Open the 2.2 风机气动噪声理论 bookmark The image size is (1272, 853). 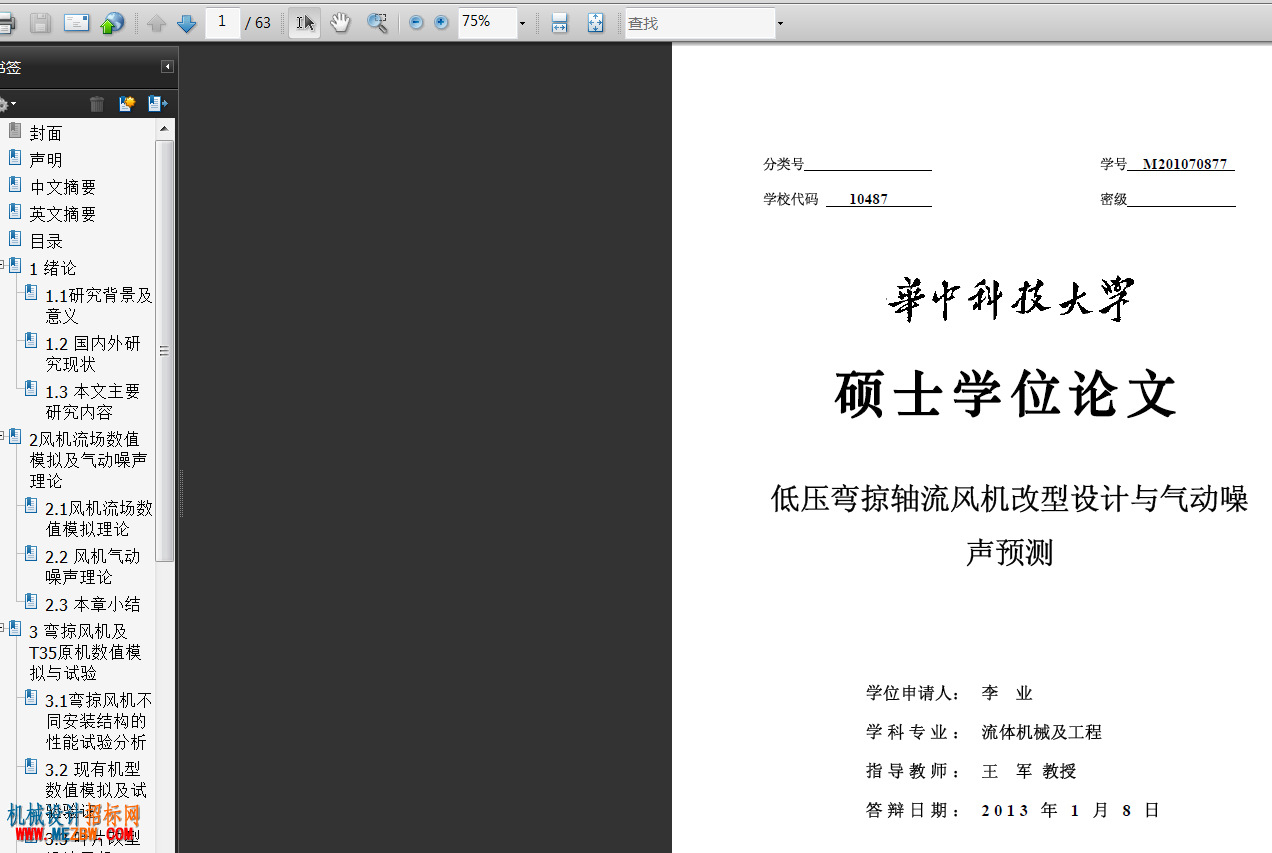(x=93, y=566)
